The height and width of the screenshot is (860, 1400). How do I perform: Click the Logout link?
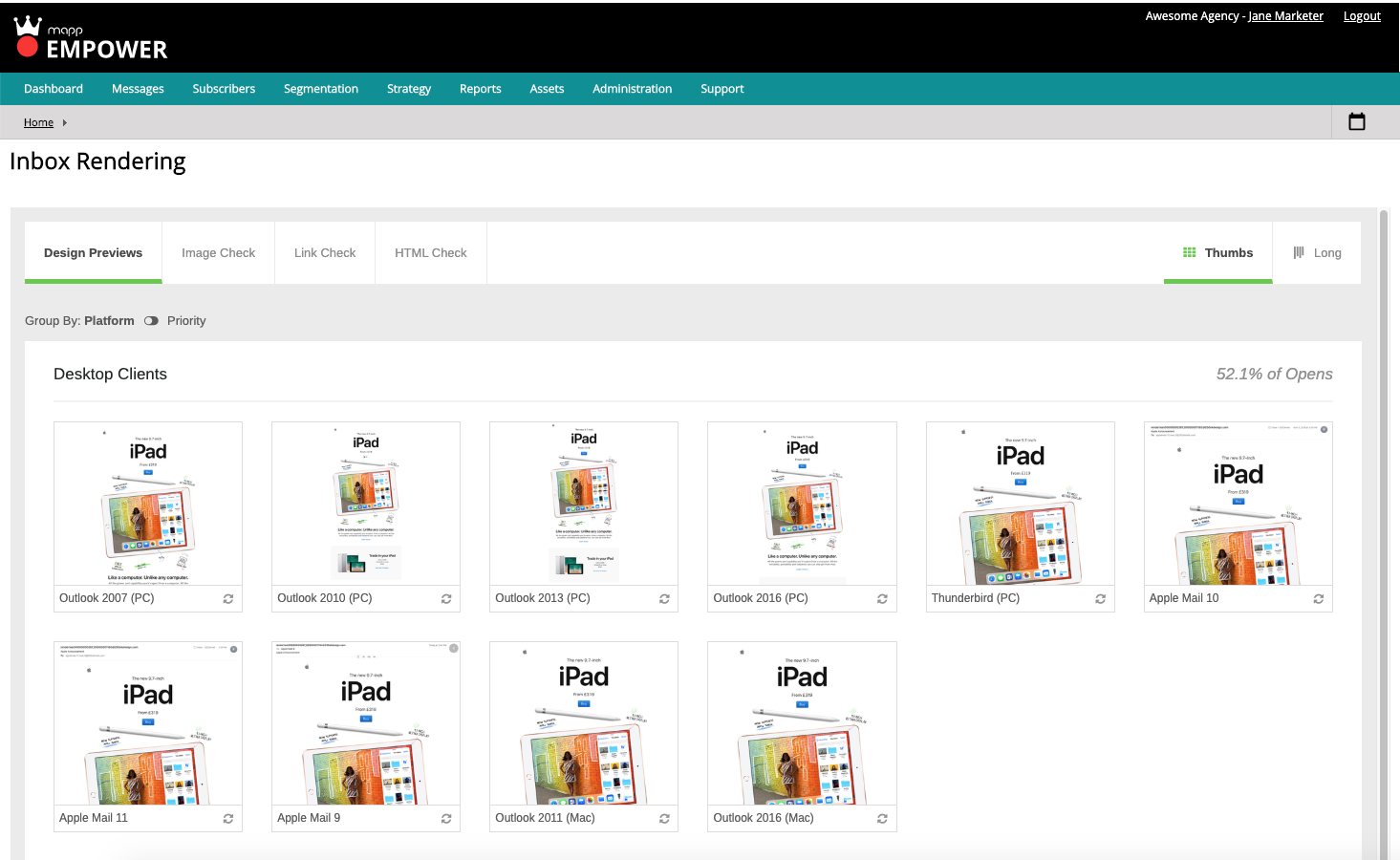[x=1362, y=16]
